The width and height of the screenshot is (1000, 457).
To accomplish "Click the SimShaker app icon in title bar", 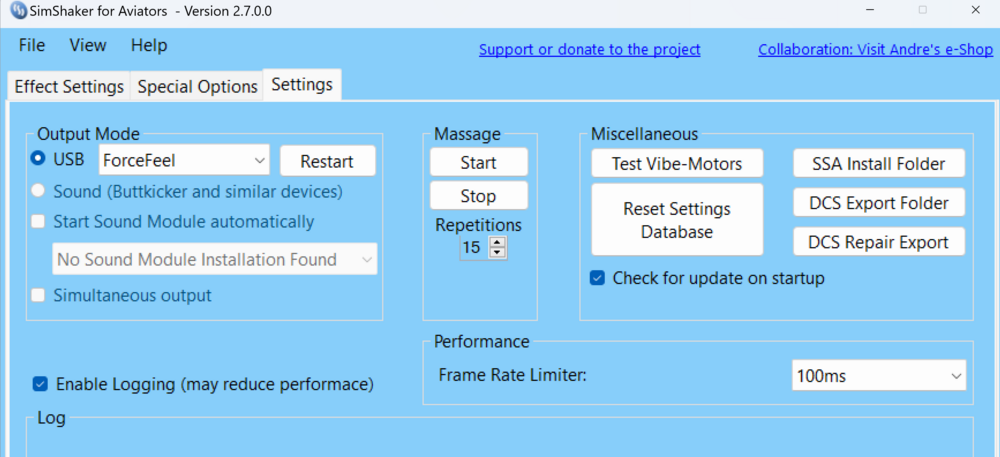I will pyautogui.click(x=15, y=11).
